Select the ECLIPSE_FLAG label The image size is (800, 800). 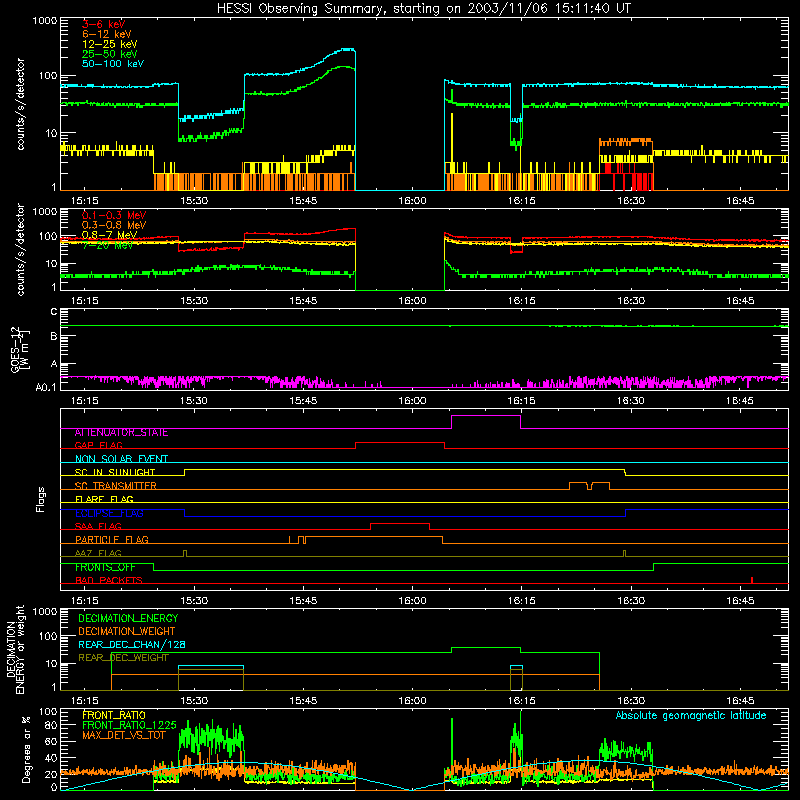click(x=109, y=513)
